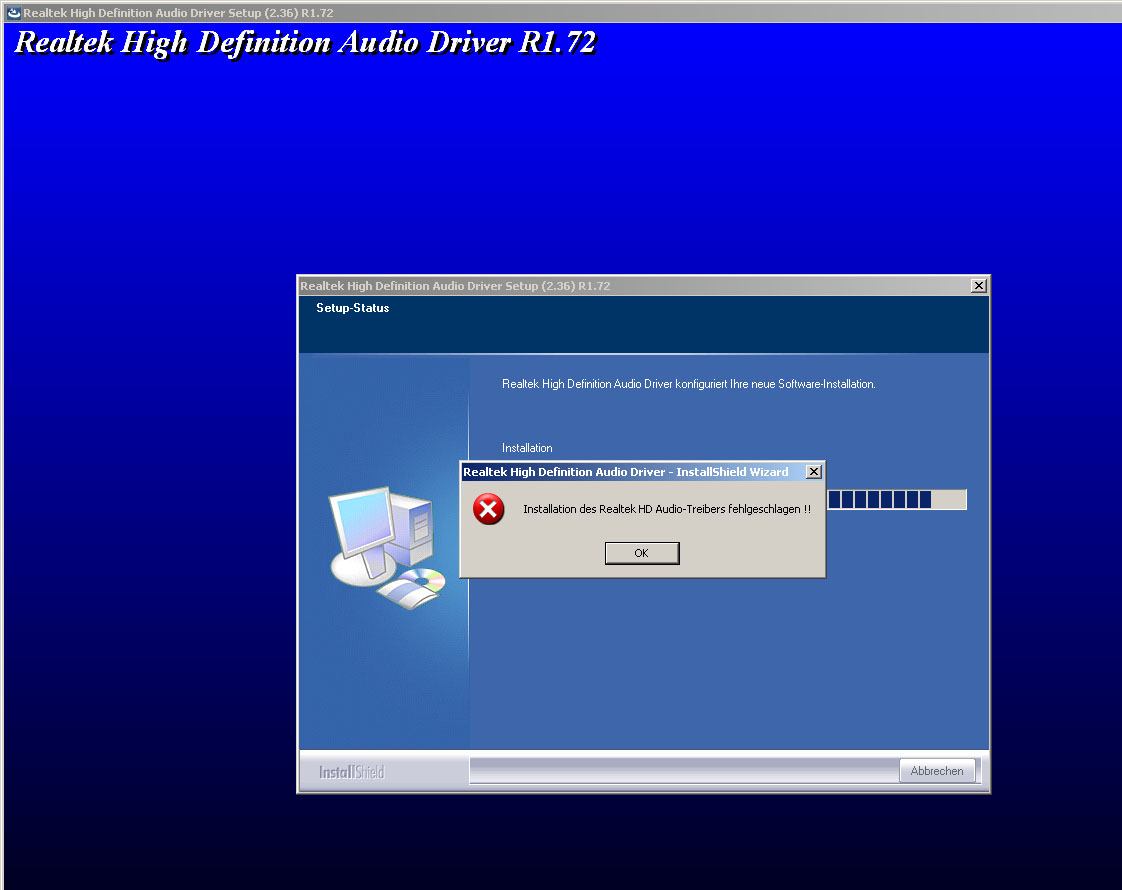Screen dimensions: 1122x890
Task: Click the computer and CD illustration
Action: tap(387, 548)
